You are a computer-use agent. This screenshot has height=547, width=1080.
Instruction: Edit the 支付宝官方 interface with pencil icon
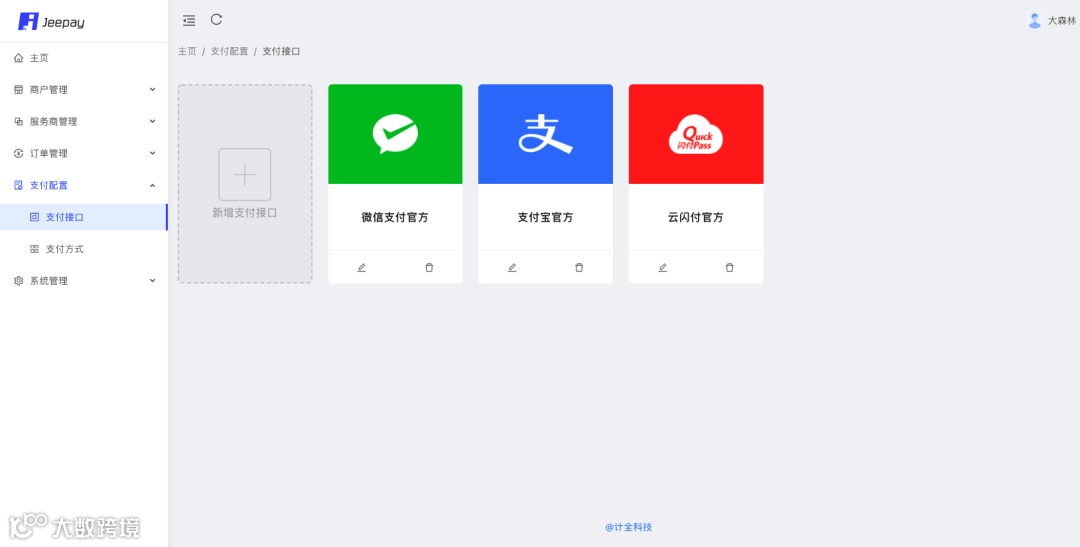point(512,267)
